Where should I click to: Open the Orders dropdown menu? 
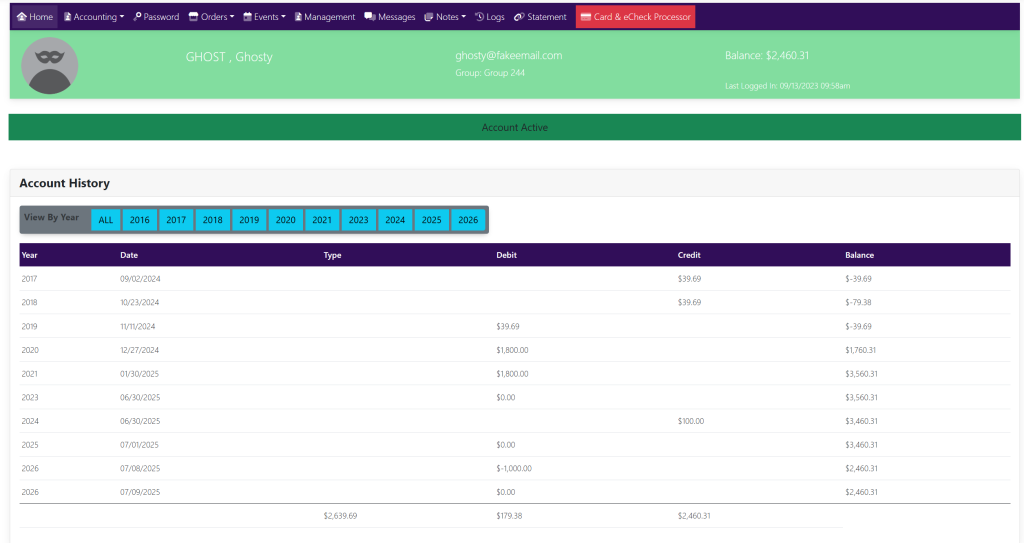(x=211, y=17)
